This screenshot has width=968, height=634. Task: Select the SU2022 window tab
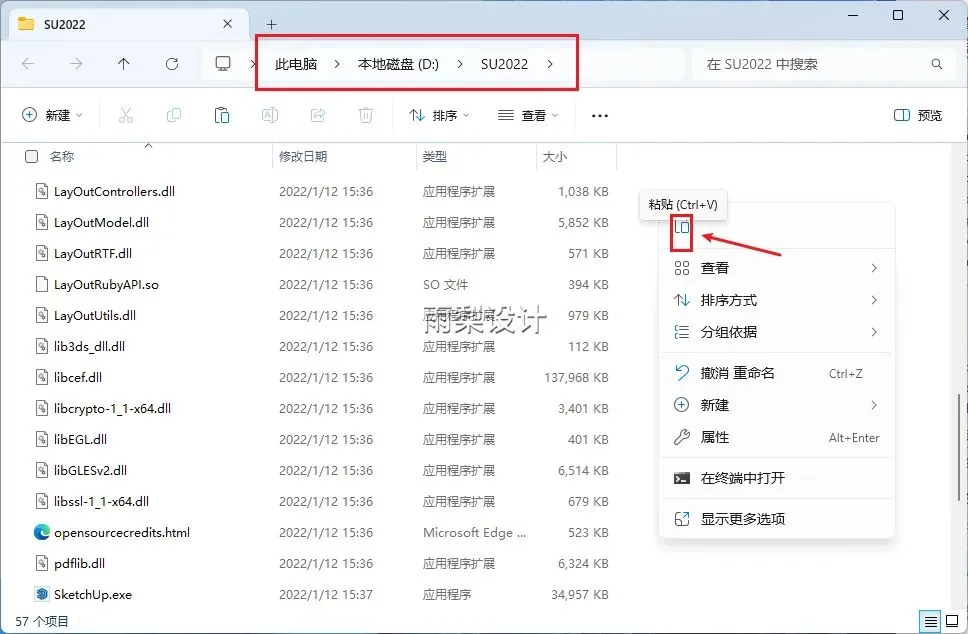[x=127, y=24]
